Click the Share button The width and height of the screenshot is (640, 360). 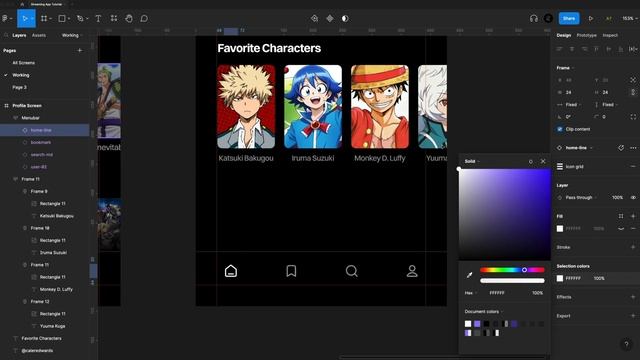tap(569, 18)
